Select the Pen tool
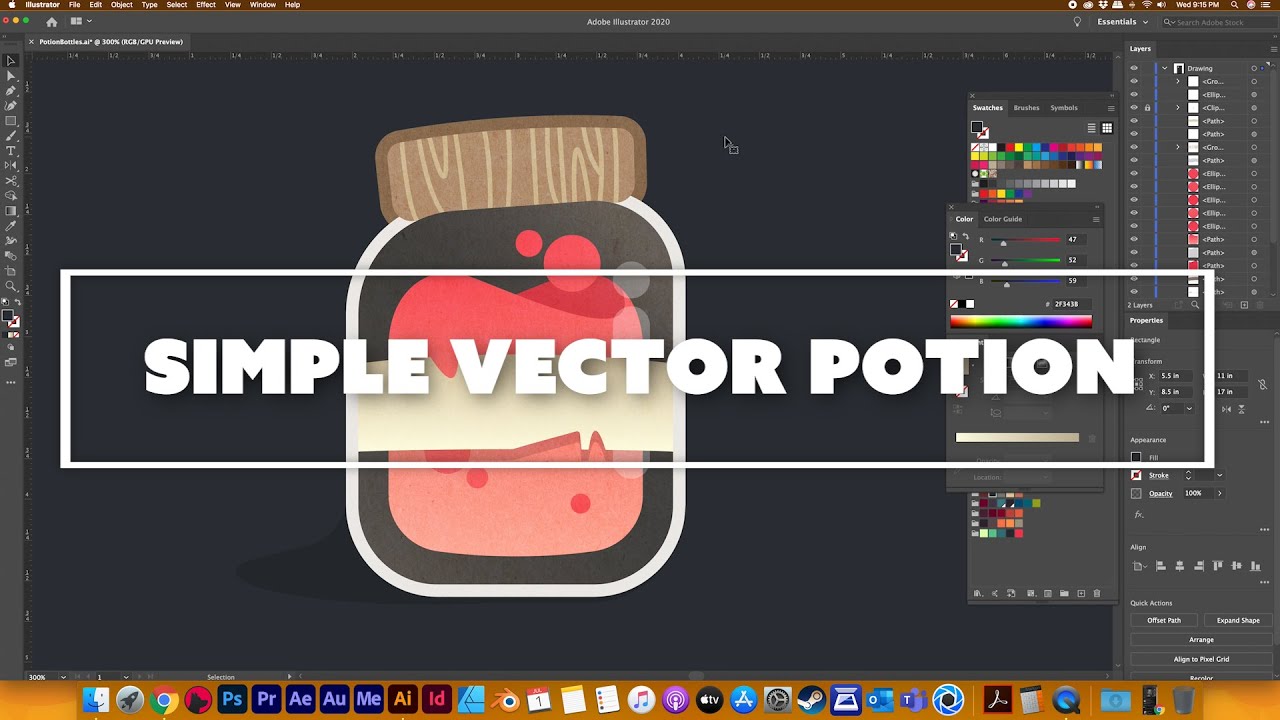 point(11,91)
